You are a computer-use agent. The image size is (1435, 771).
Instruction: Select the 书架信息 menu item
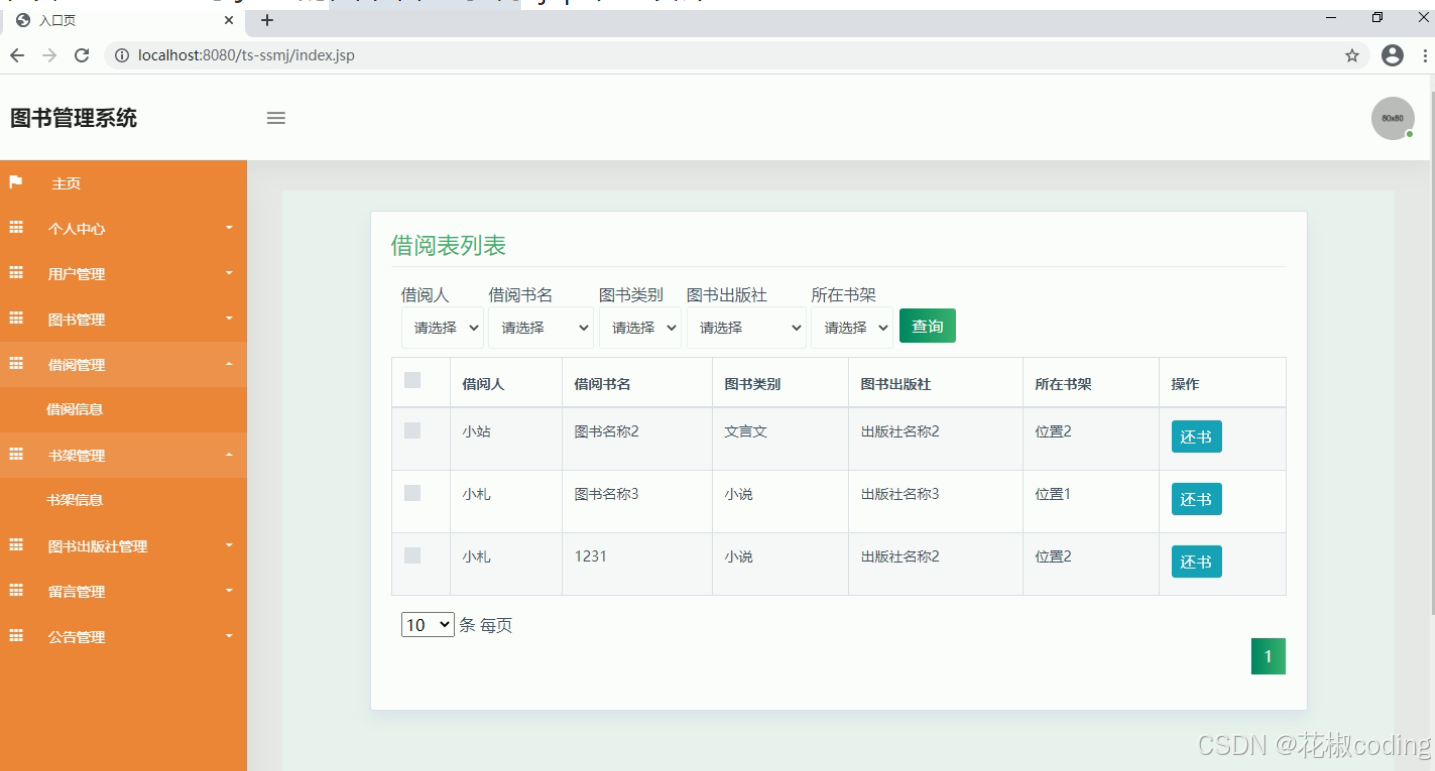click(75, 500)
